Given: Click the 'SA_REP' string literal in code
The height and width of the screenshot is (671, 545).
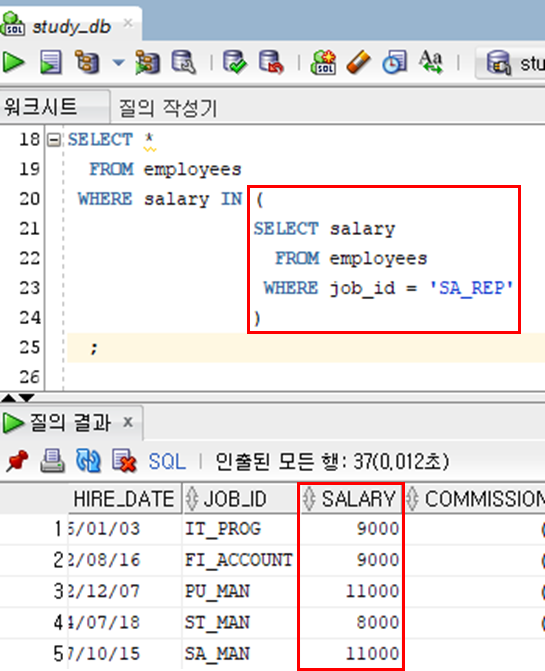Looking at the screenshot, I should [x=471, y=288].
